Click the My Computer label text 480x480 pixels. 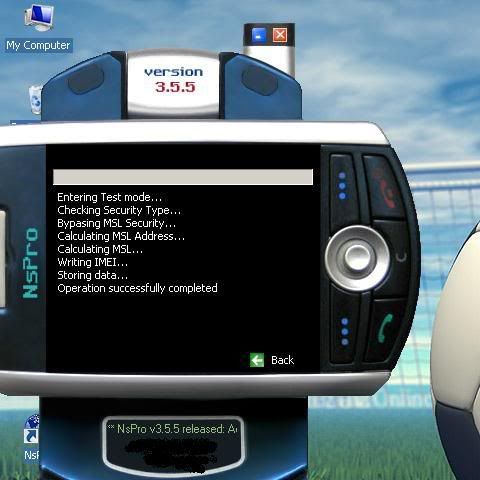click(38, 45)
